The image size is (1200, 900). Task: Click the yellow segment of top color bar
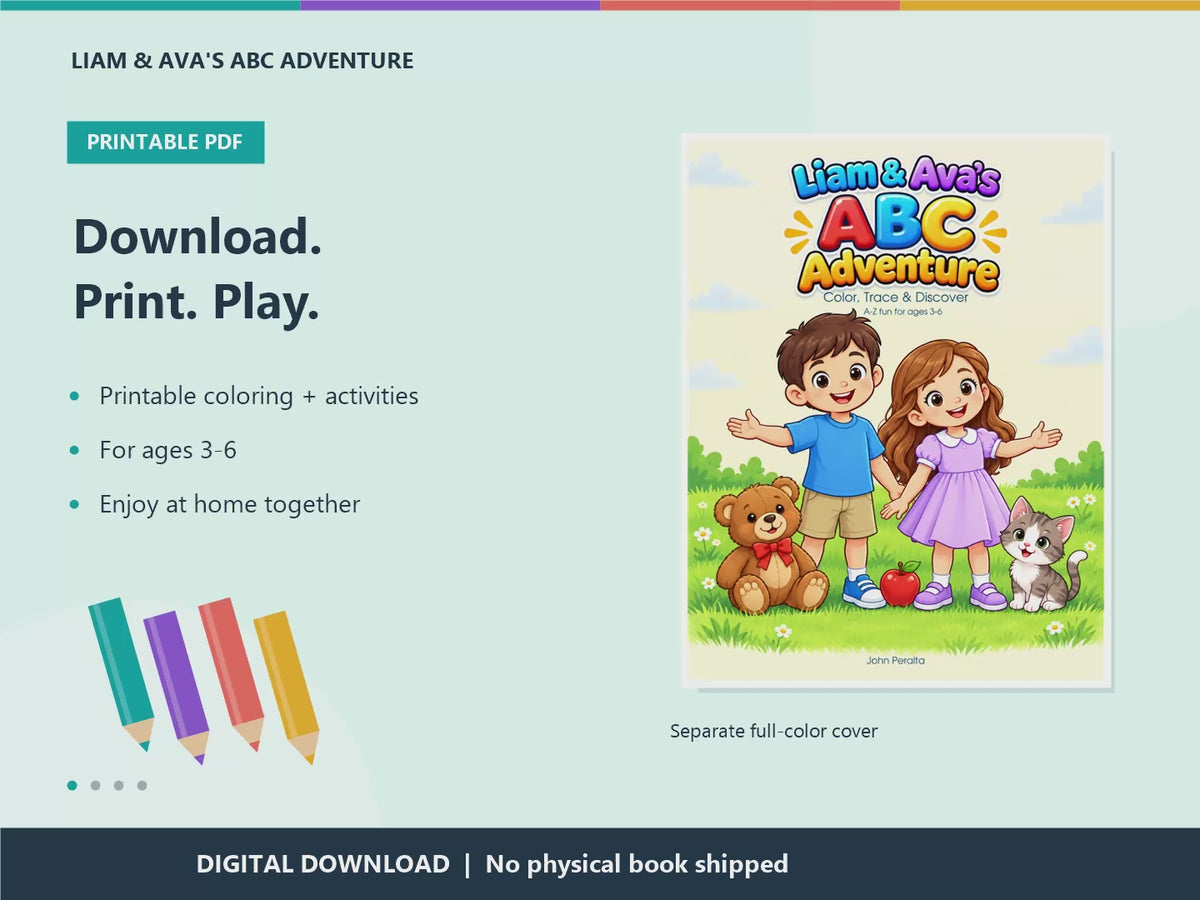tap(1050, 5)
